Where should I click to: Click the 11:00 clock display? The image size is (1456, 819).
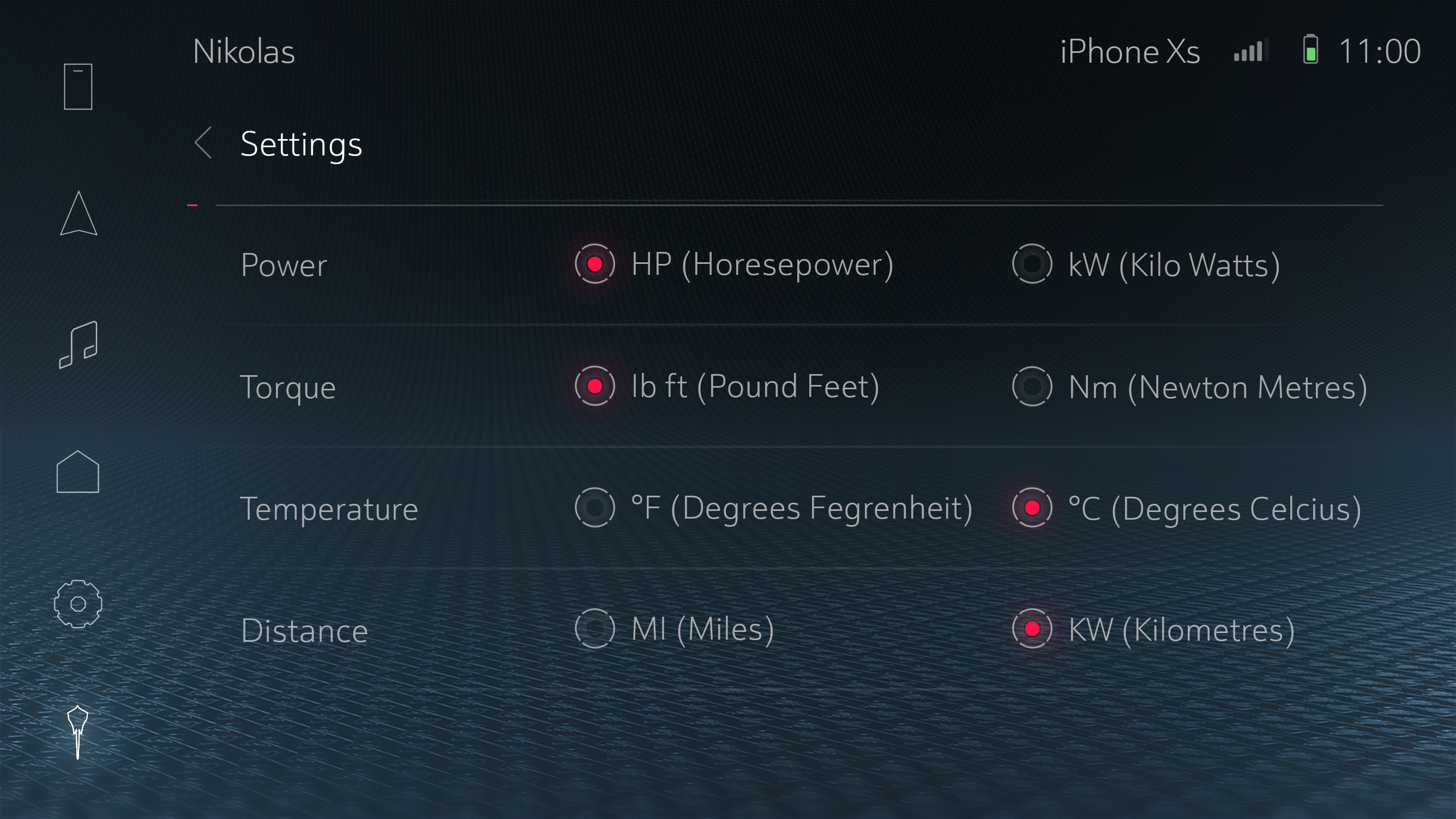pos(1379,51)
